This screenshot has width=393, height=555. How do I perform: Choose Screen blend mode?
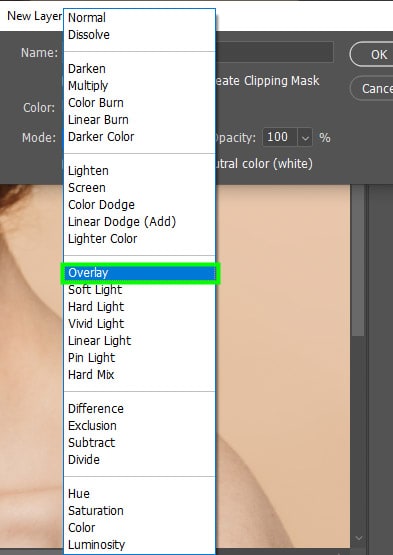[x=139, y=188]
